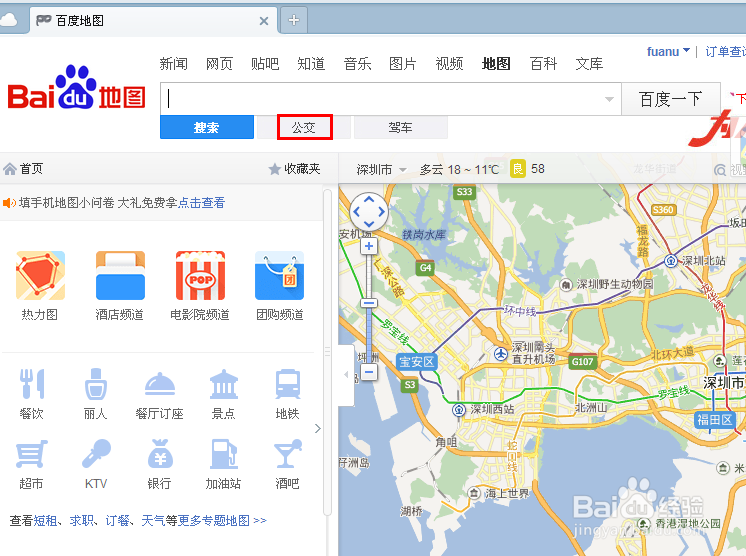Select the 餐厅订座 restaurant booking icon
746x556 pixels.
160,384
